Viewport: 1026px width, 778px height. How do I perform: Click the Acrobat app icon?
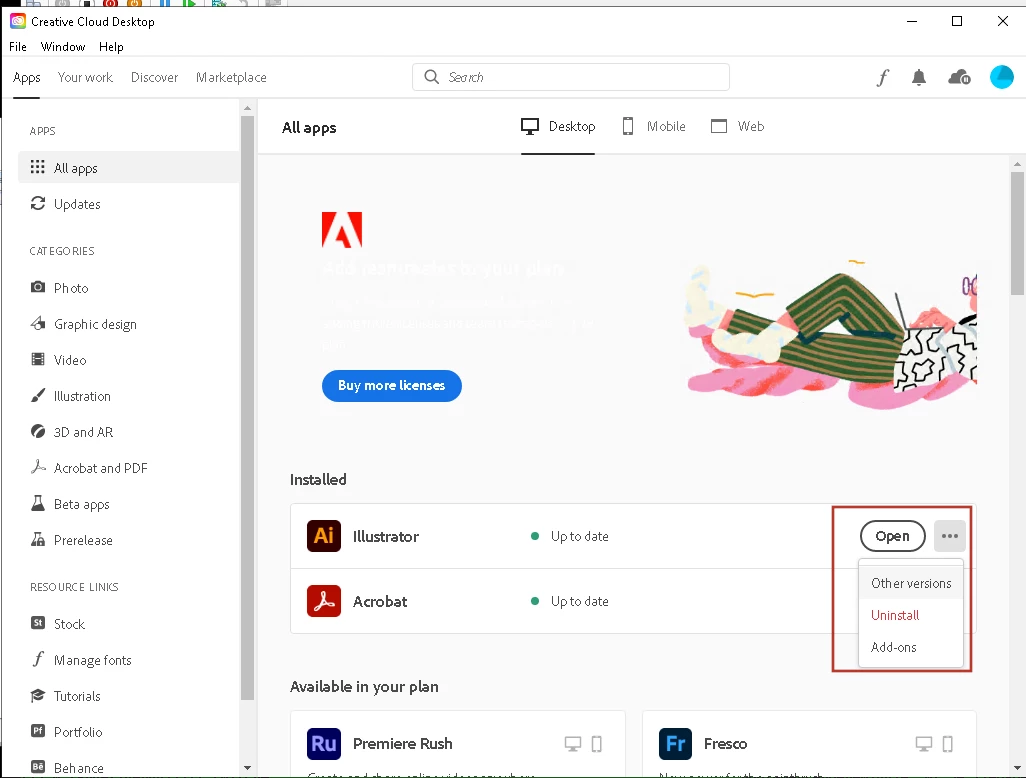(x=324, y=601)
